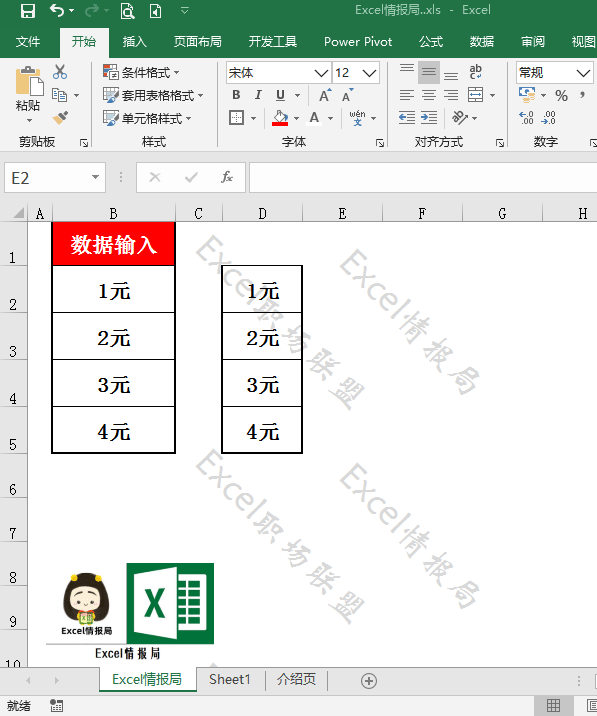597x716 pixels.
Task: Select the red 数据输入 header cell
Action: click(113, 244)
